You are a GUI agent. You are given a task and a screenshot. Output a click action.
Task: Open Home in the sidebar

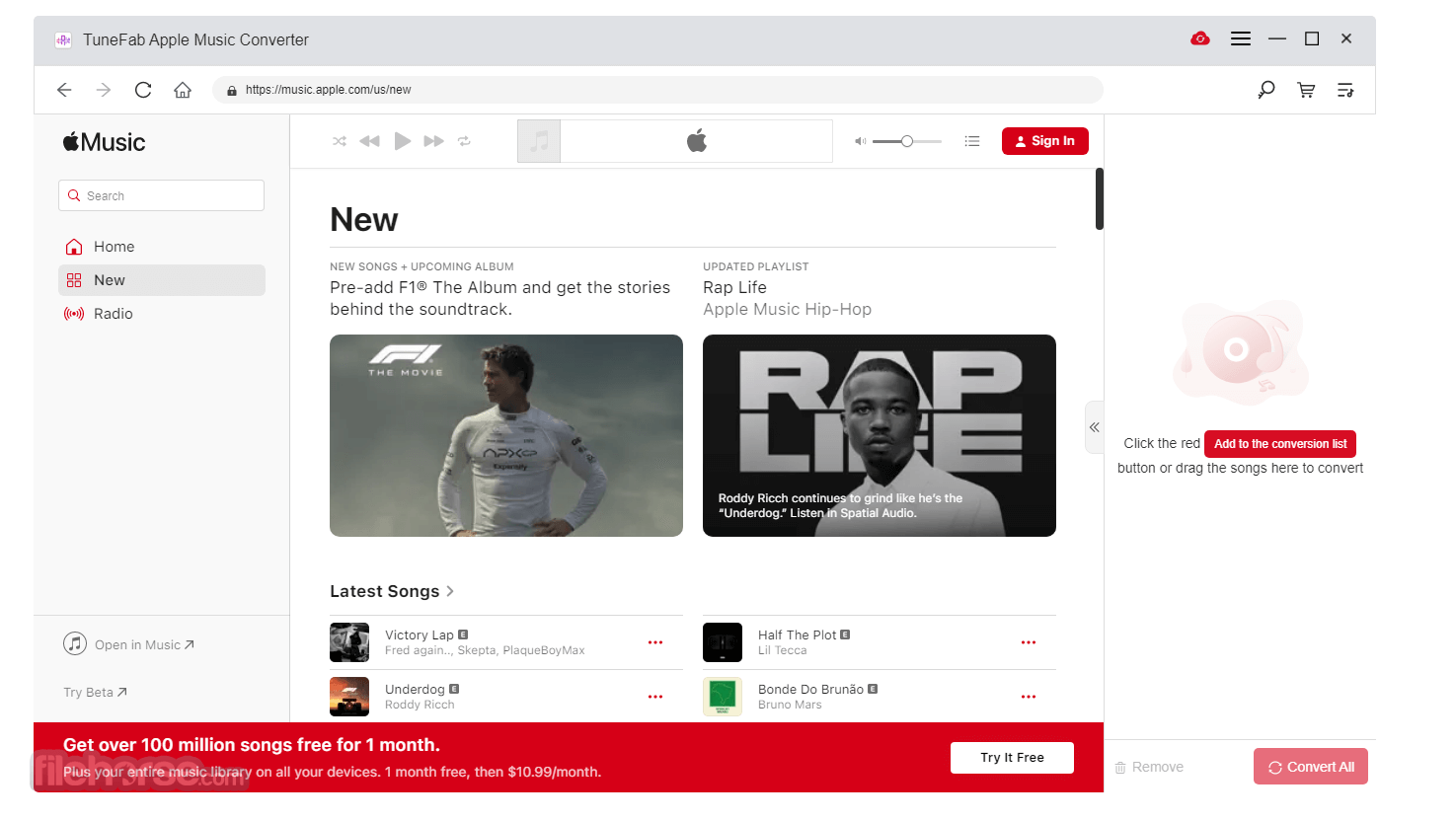click(x=162, y=247)
